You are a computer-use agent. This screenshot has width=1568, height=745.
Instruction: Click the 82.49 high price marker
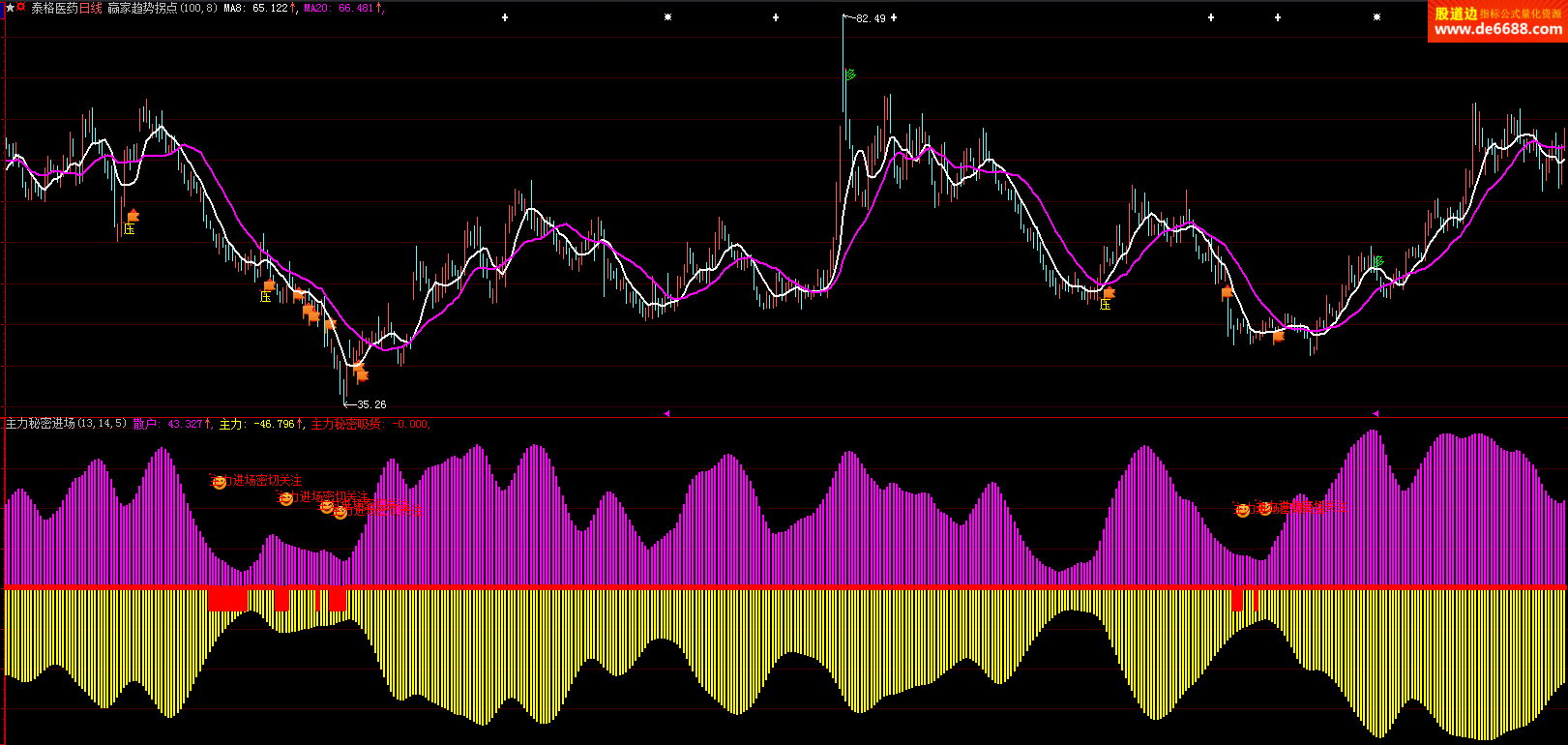coord(870,18)
